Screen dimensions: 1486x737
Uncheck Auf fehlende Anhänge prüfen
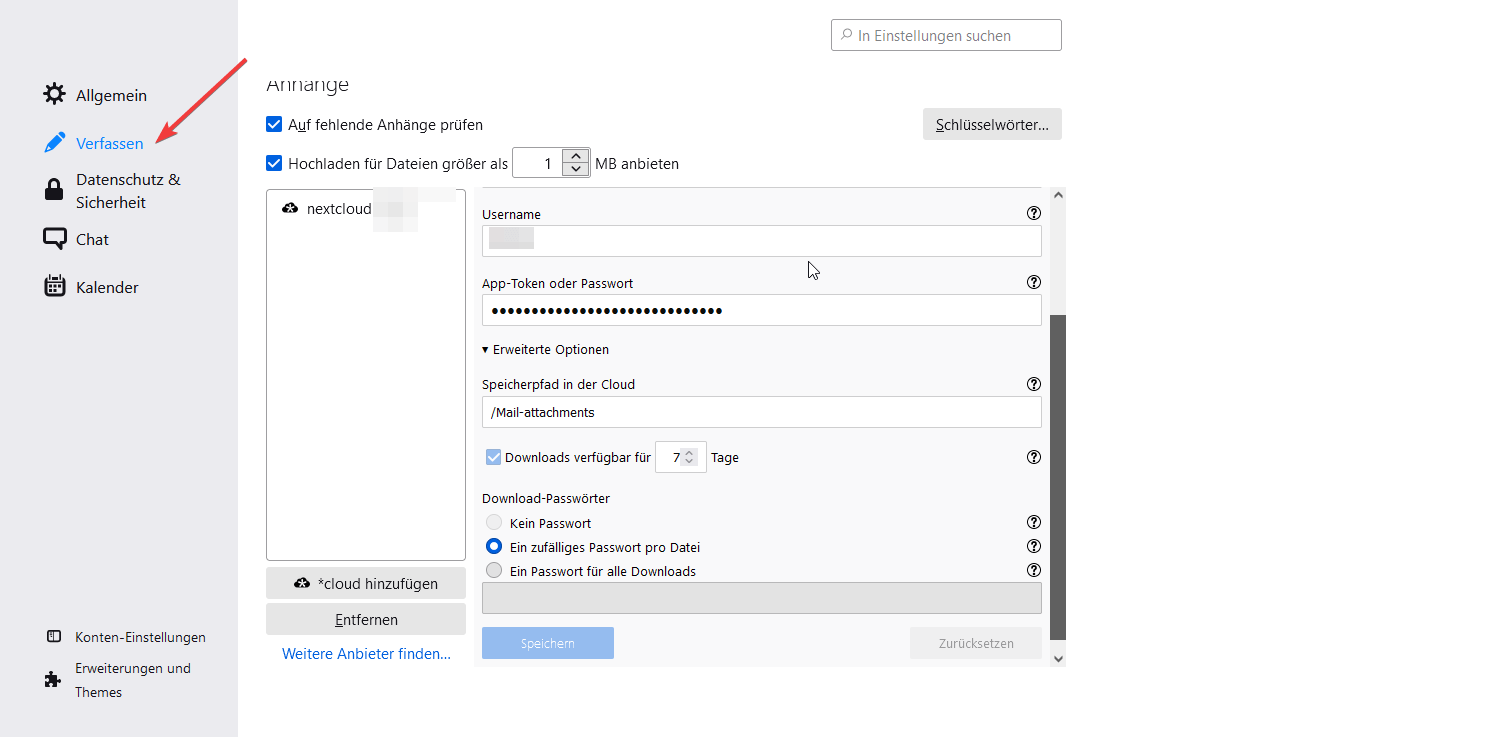[x=274, y=124]
